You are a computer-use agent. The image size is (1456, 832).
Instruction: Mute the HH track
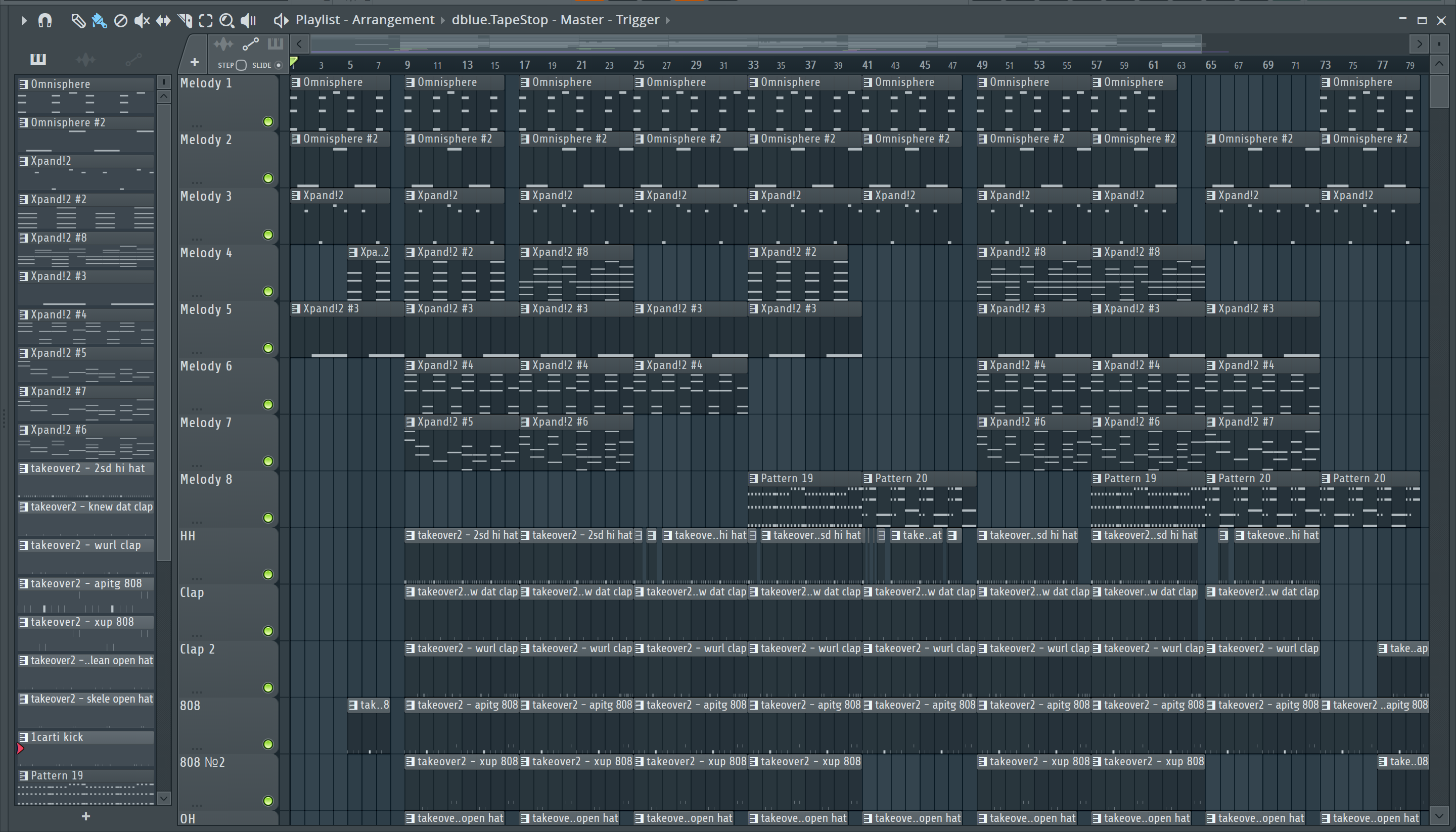[268, 574]
